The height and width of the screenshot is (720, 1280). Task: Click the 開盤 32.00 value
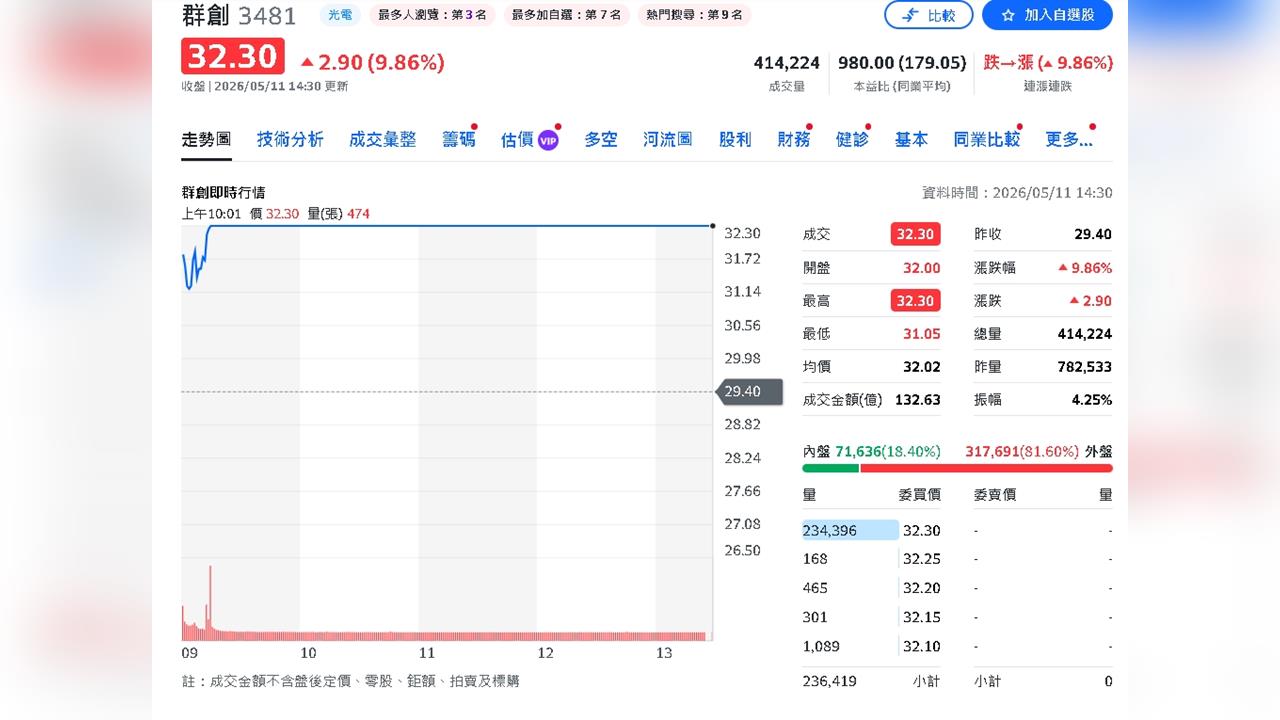click(x=921, y=268)
